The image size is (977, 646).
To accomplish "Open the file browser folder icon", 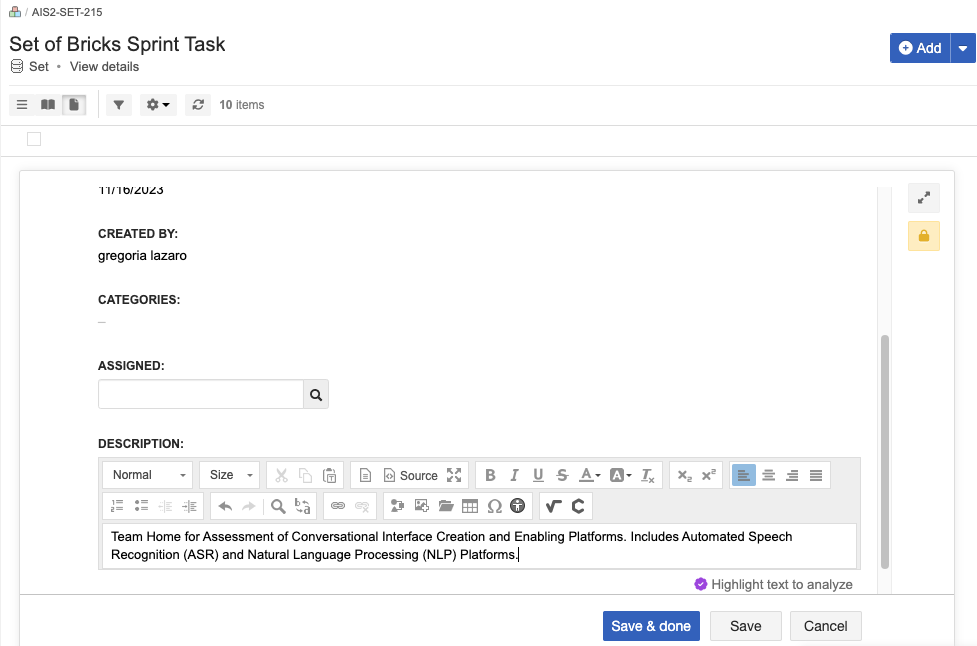I will [x=446, y=506].
